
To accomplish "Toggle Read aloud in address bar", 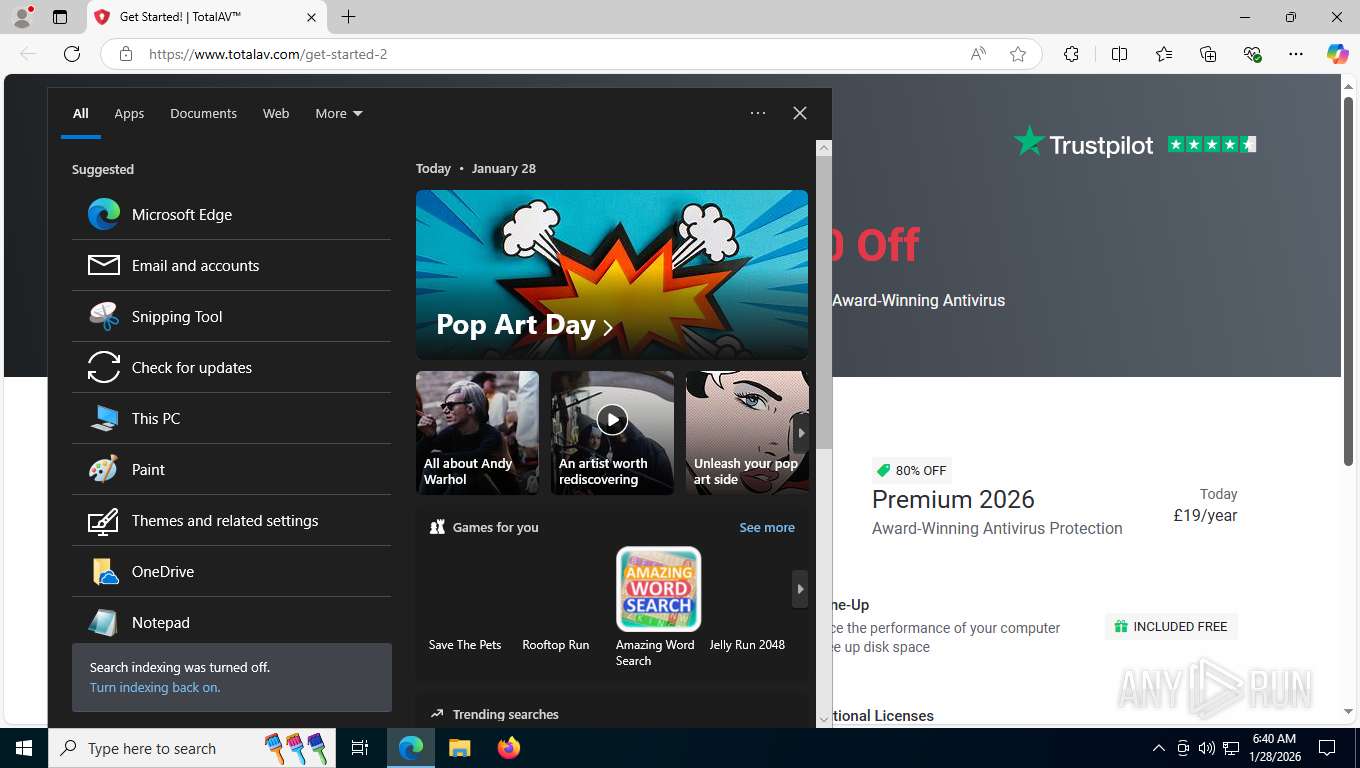I will point(978,54).
